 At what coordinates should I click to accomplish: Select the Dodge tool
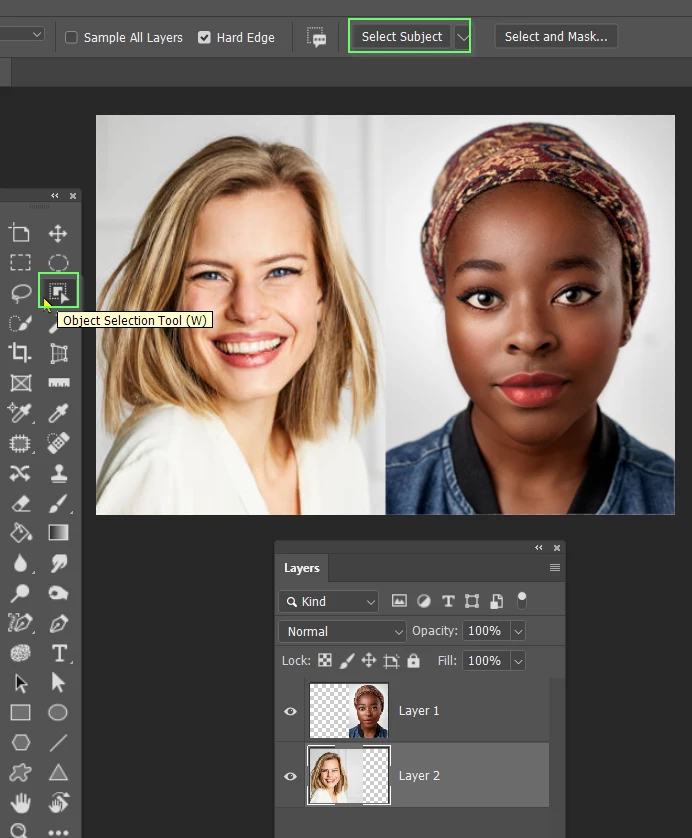tap(20, 593)
